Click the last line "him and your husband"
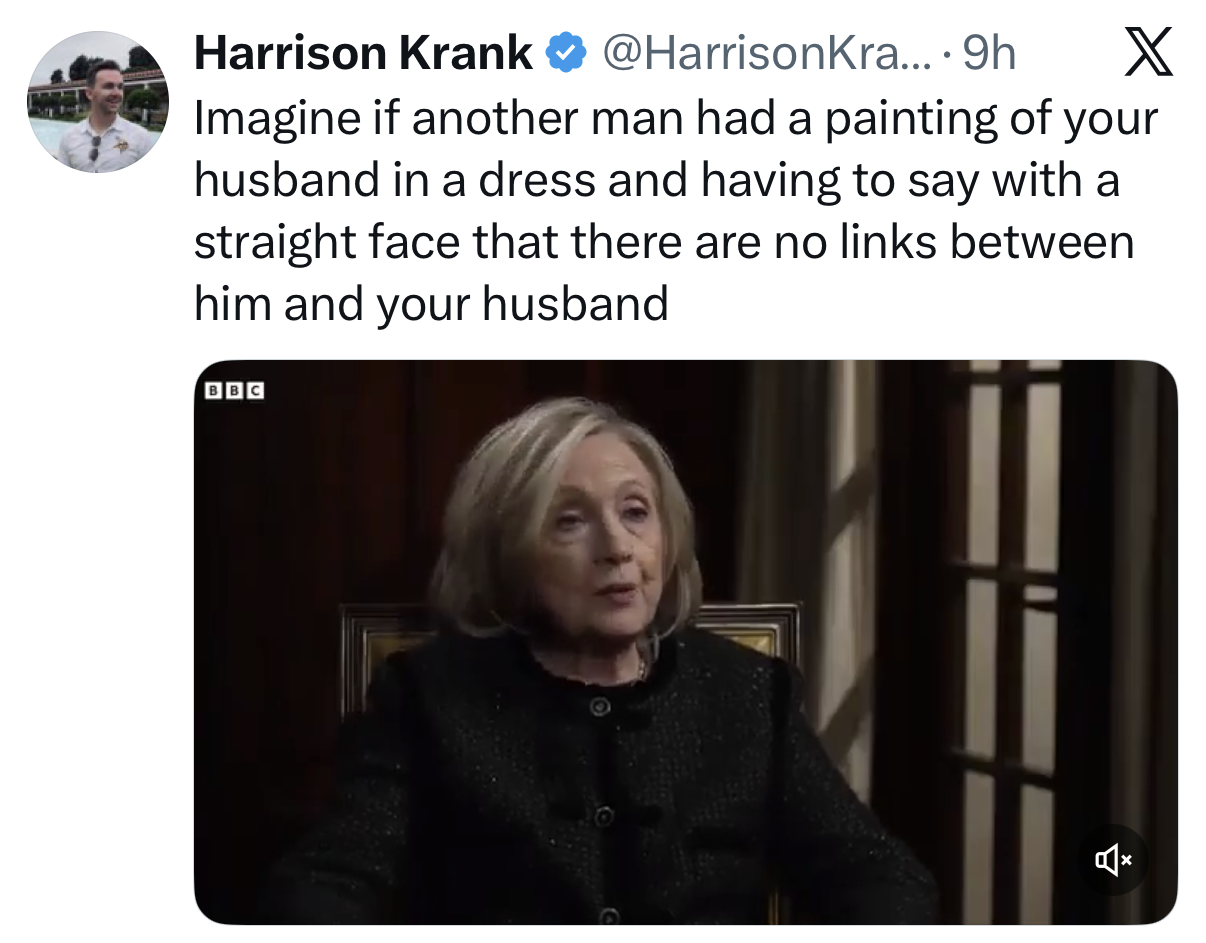 (431, 303)
